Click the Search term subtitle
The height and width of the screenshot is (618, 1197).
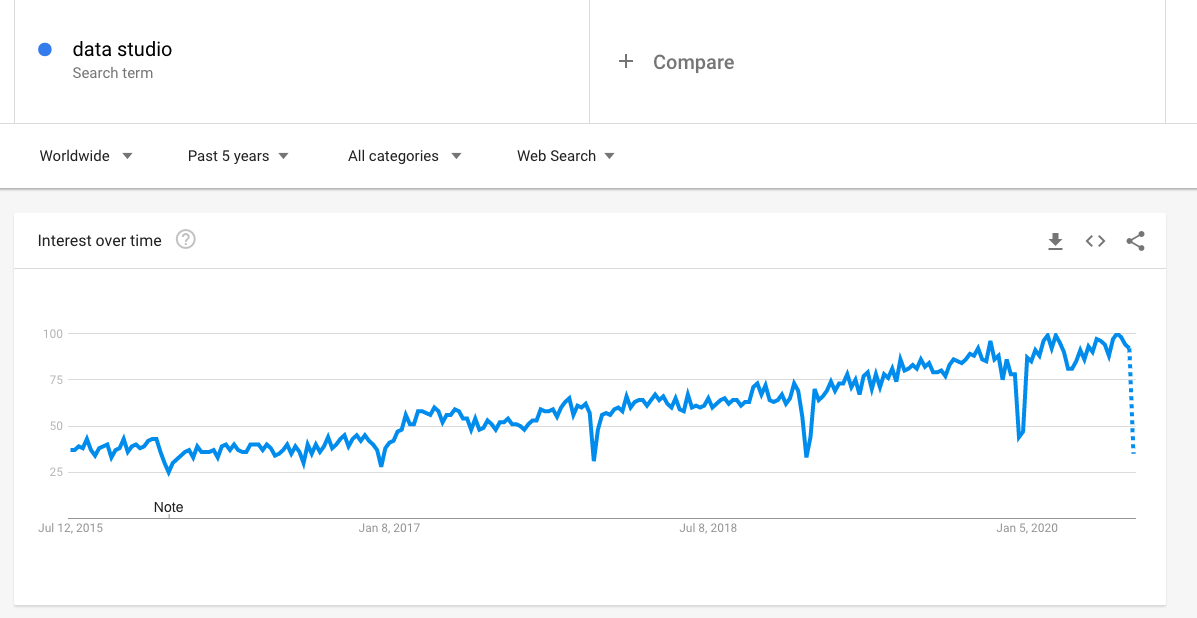112,73
